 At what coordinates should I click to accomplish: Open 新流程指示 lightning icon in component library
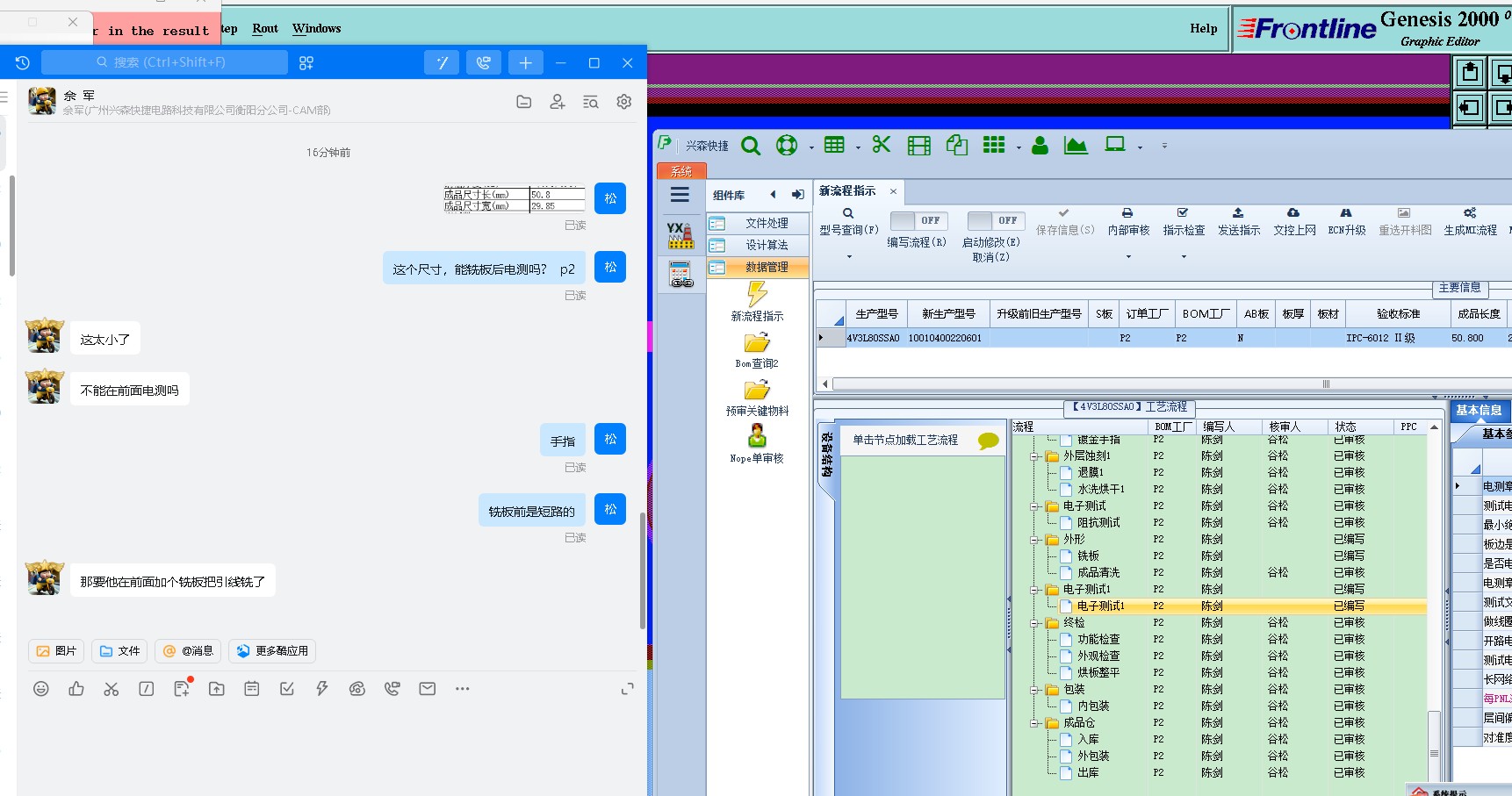click(x=757, y=294)
